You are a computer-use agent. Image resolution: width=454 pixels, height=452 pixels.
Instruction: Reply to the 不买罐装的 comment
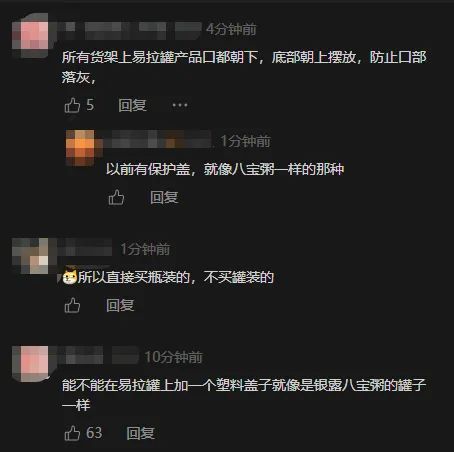(120, 305)
